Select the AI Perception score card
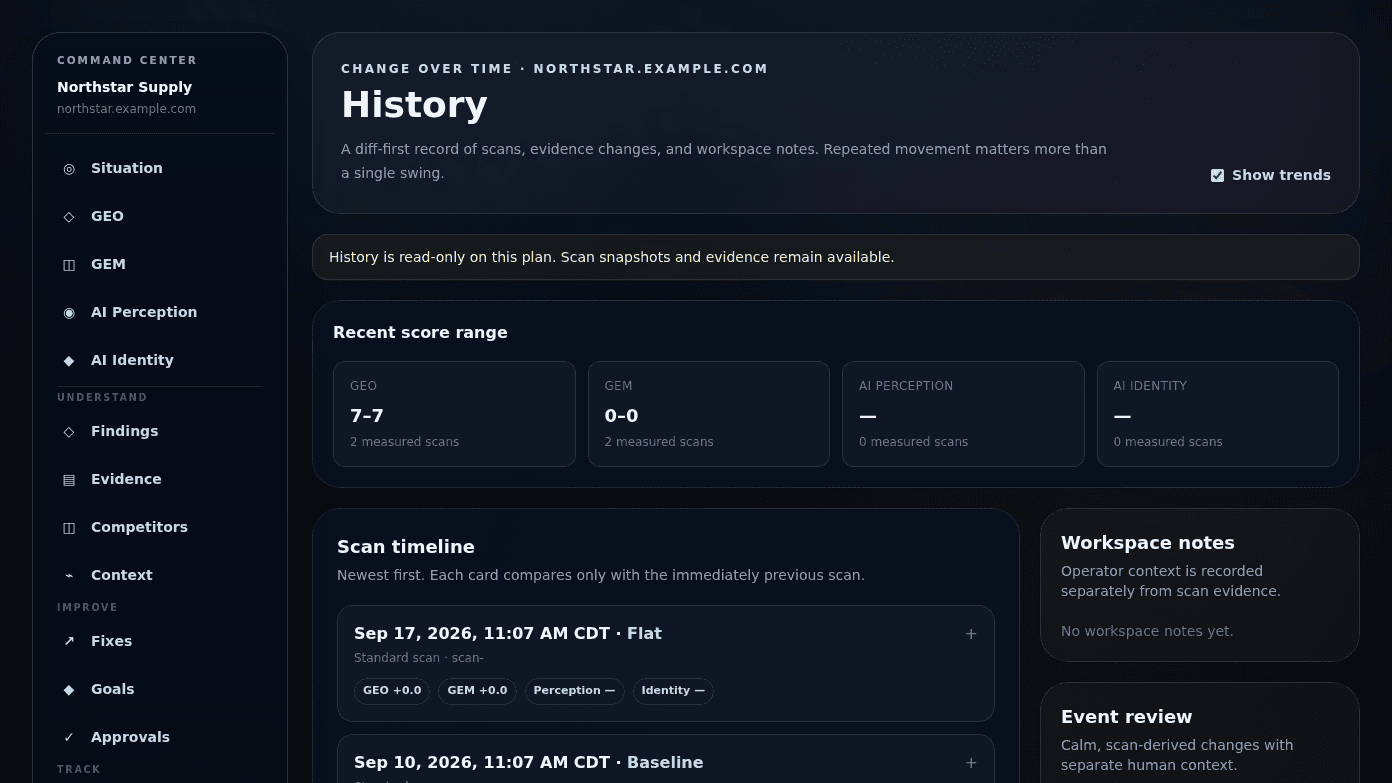Viewport: 1392px width, 783px height. coord(963,414)
